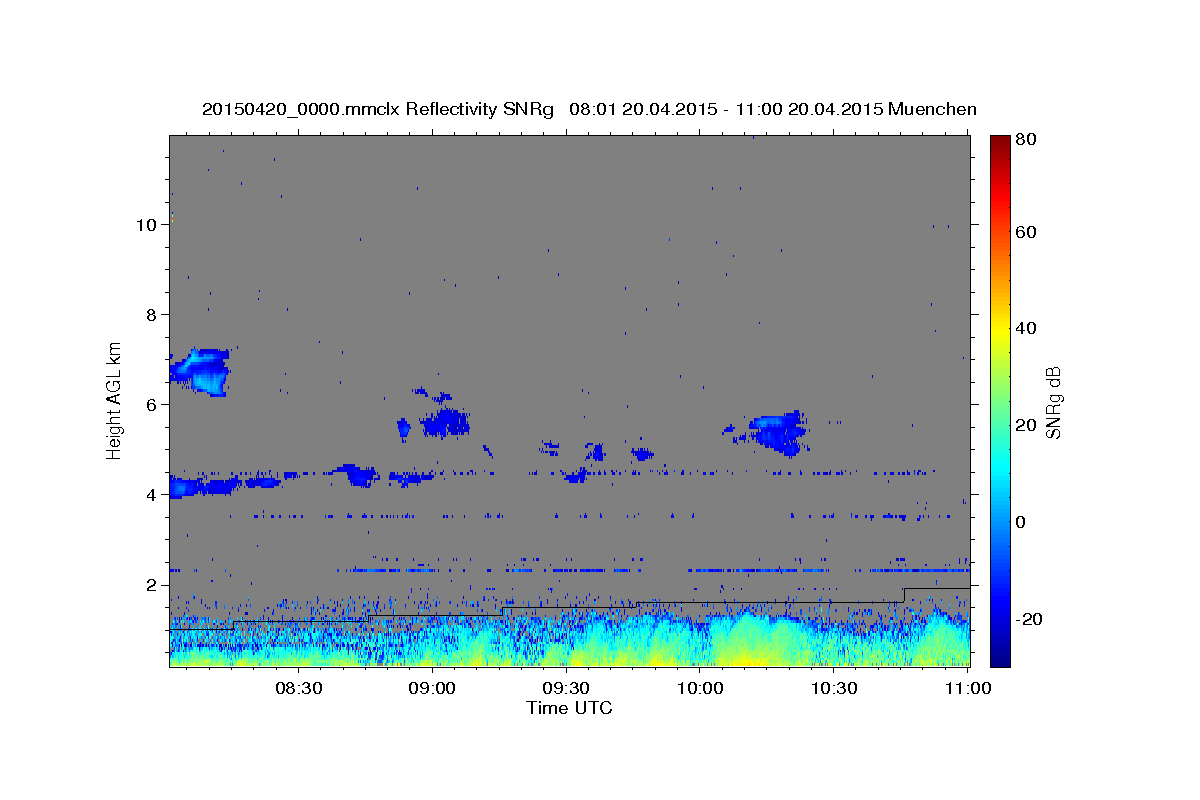Click the colorbar value 80
1200x800 pixels.
pyautogui.click(x=1028, y=139)
